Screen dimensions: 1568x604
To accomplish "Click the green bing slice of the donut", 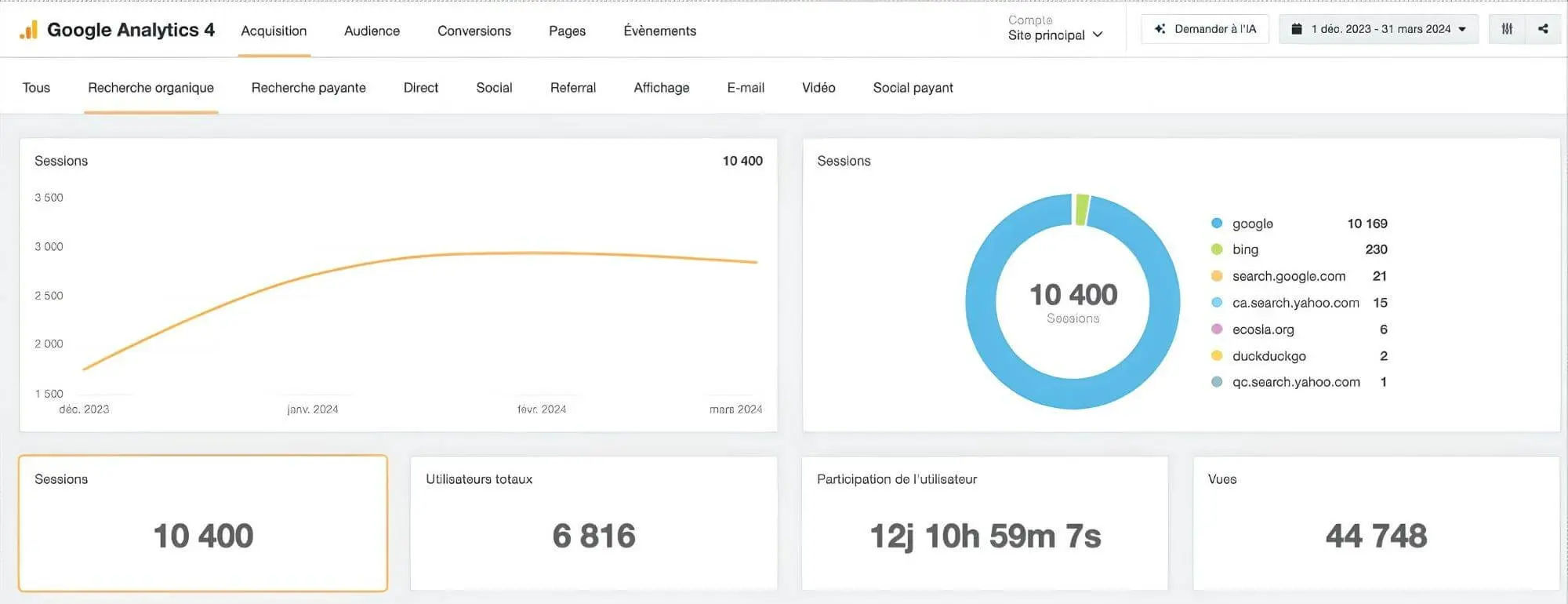I will [1082, 209].
